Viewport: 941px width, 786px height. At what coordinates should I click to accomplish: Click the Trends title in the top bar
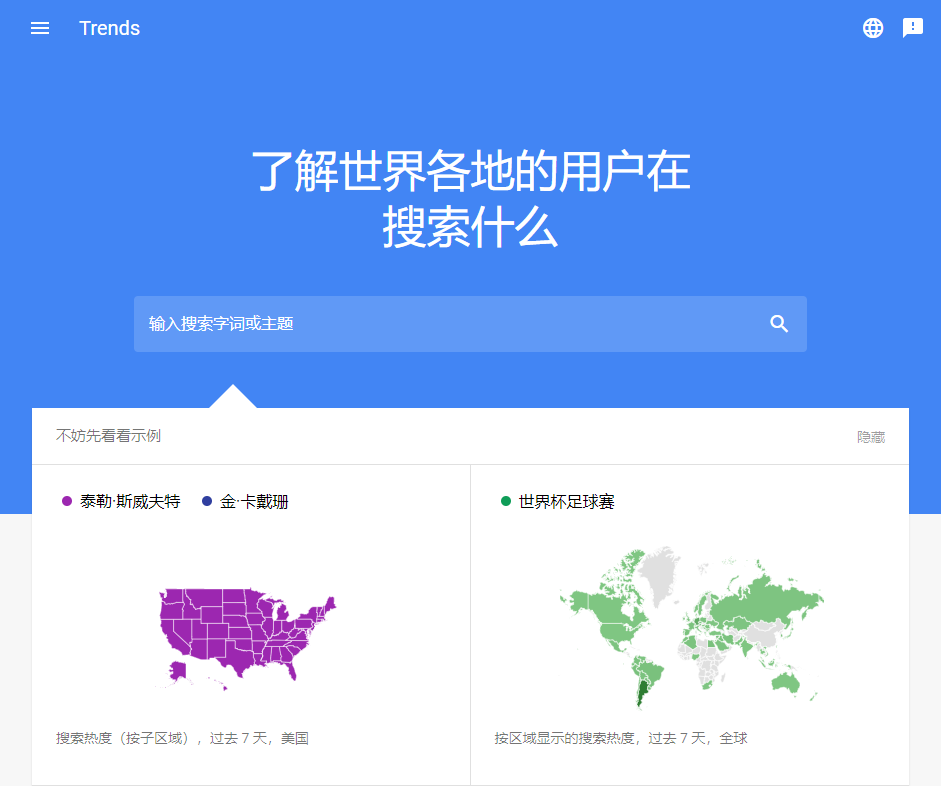(x=109, y=28)
